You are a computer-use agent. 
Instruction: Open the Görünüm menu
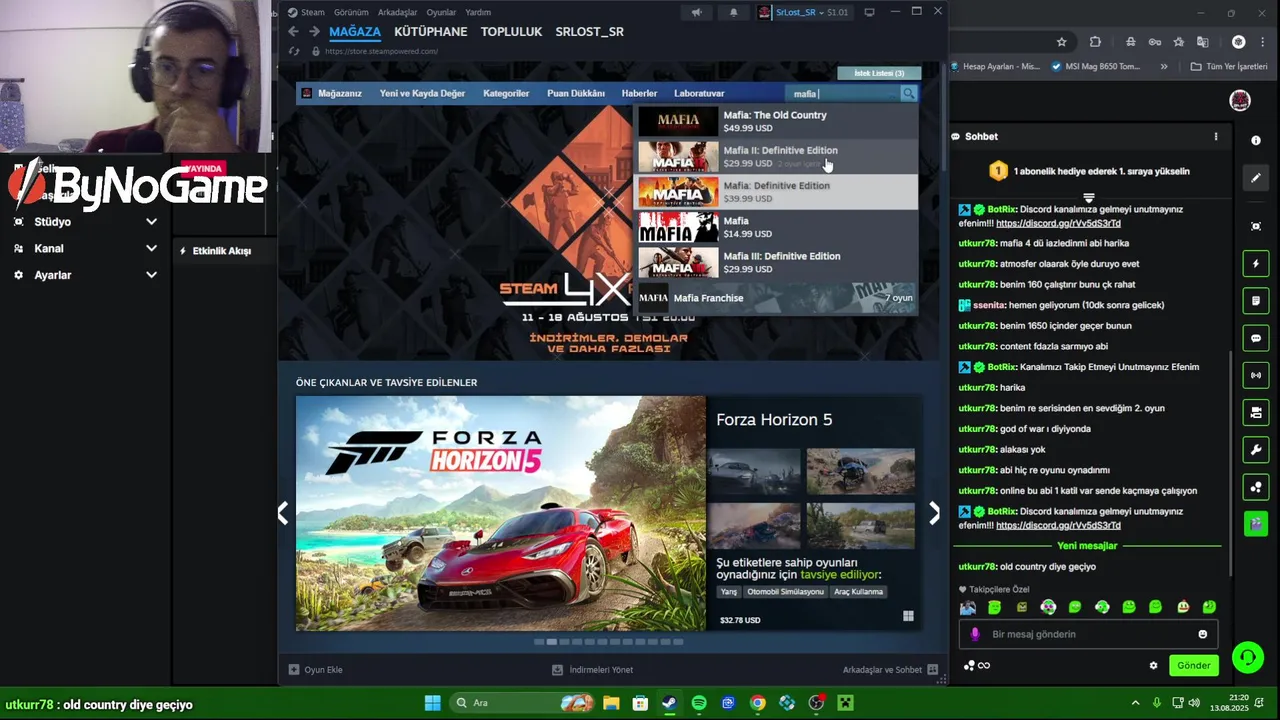point(351,12)
